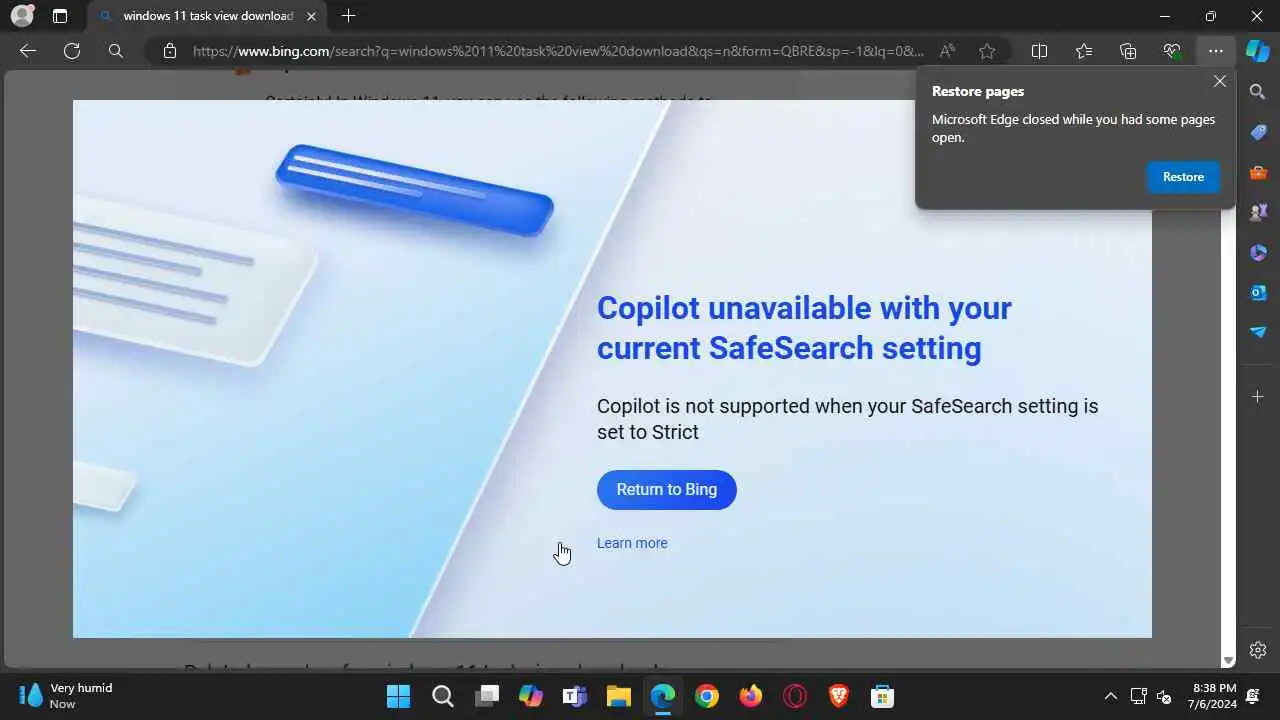The width and height of the screenshot is (1280, 720).
Task: Customize sidebar with plus button
Action: pyautogui.click(x=1258, y=397)
